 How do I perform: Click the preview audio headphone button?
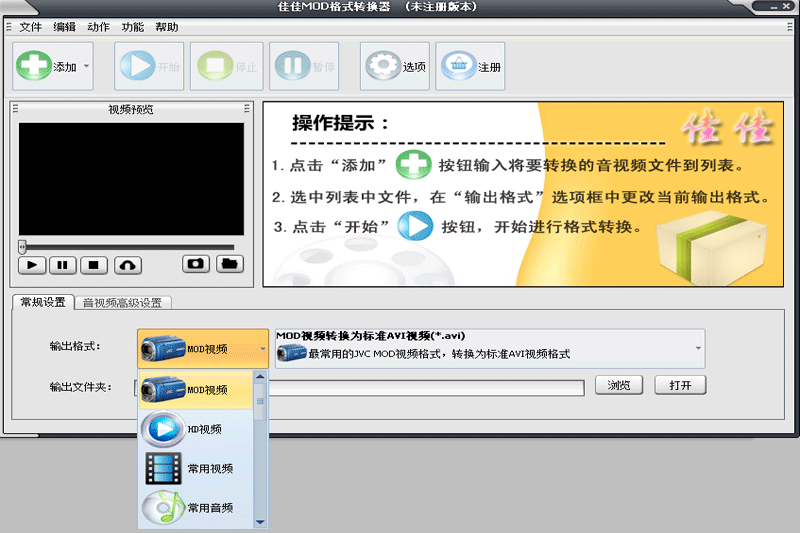coord(128,265)
